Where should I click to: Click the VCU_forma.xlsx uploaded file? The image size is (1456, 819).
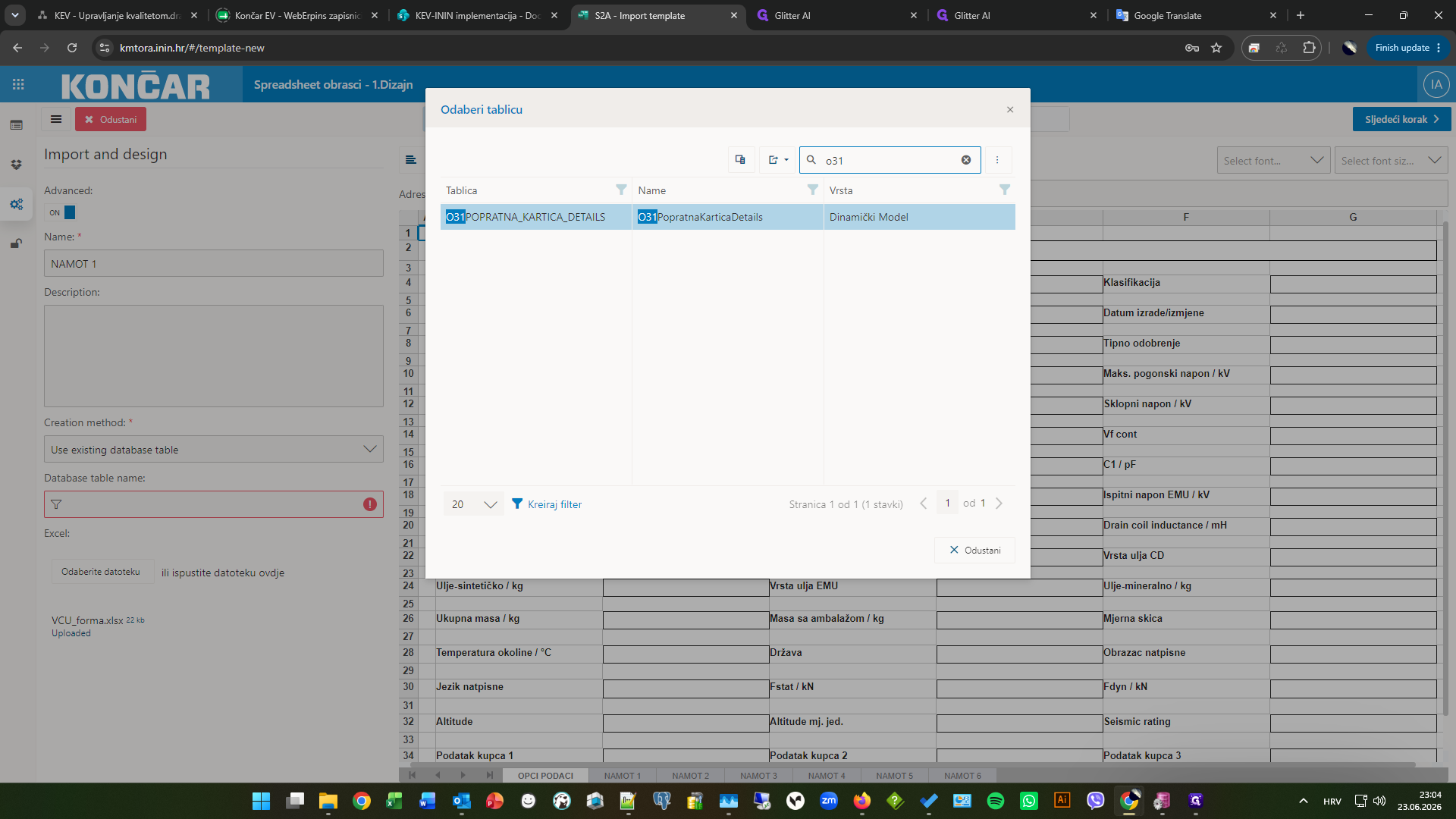[x=87, y=620]
